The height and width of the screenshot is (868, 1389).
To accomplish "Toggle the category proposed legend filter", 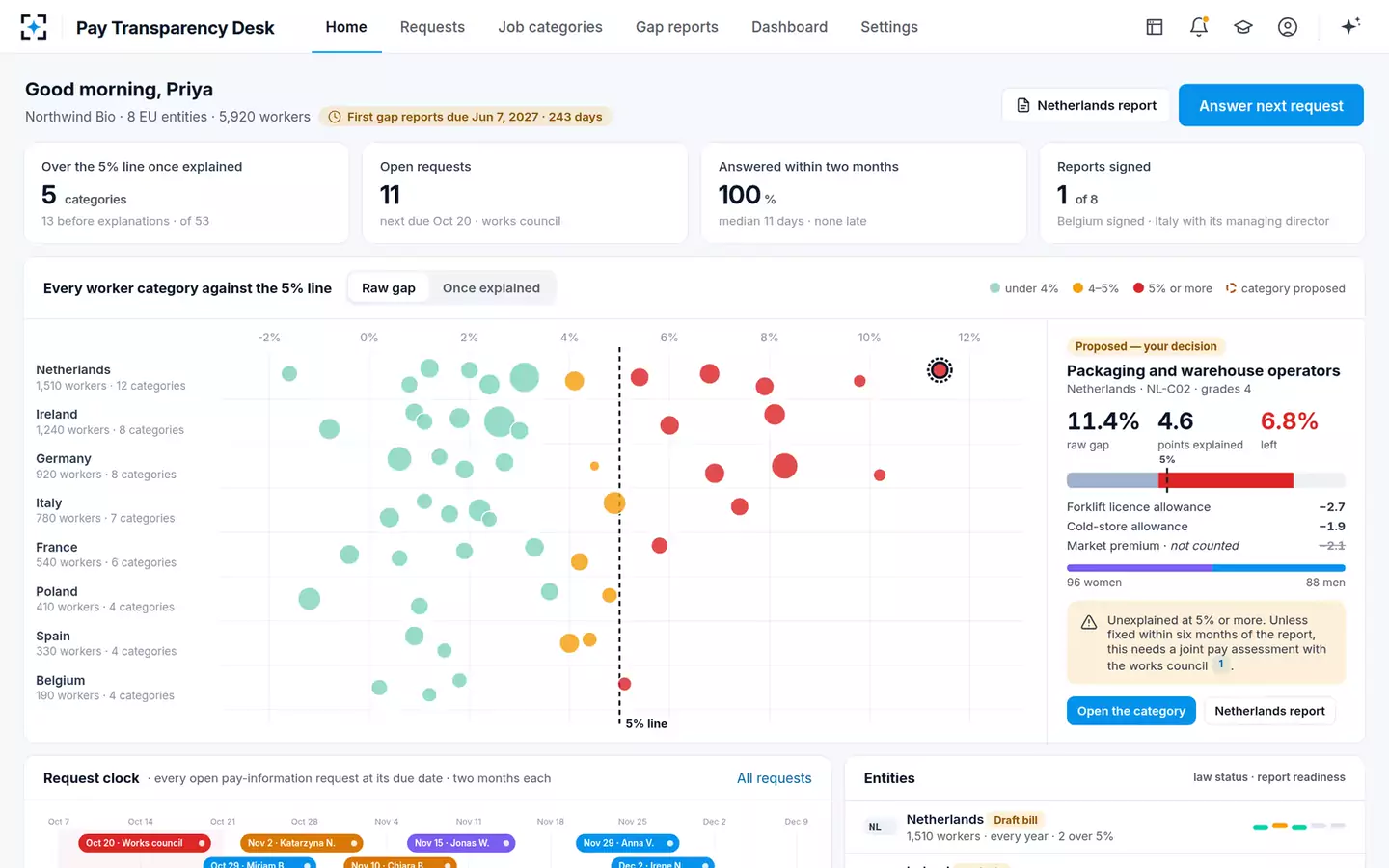I will coord(1285,288).
